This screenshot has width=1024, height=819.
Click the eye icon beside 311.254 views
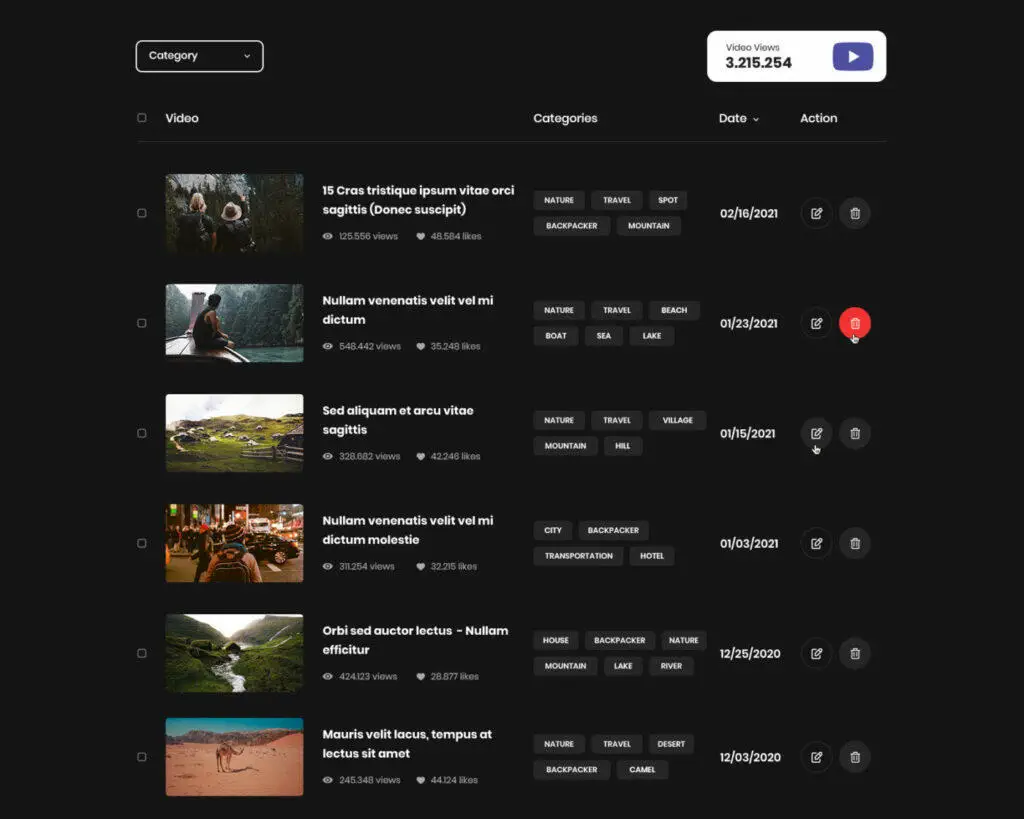click(x=328, y=566)
